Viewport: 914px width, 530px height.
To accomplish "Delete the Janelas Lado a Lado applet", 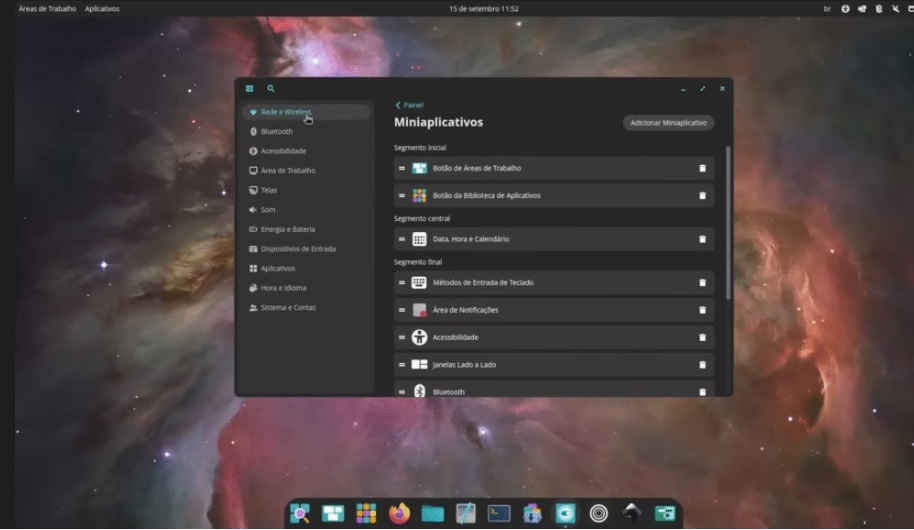I will click(702, 365).
